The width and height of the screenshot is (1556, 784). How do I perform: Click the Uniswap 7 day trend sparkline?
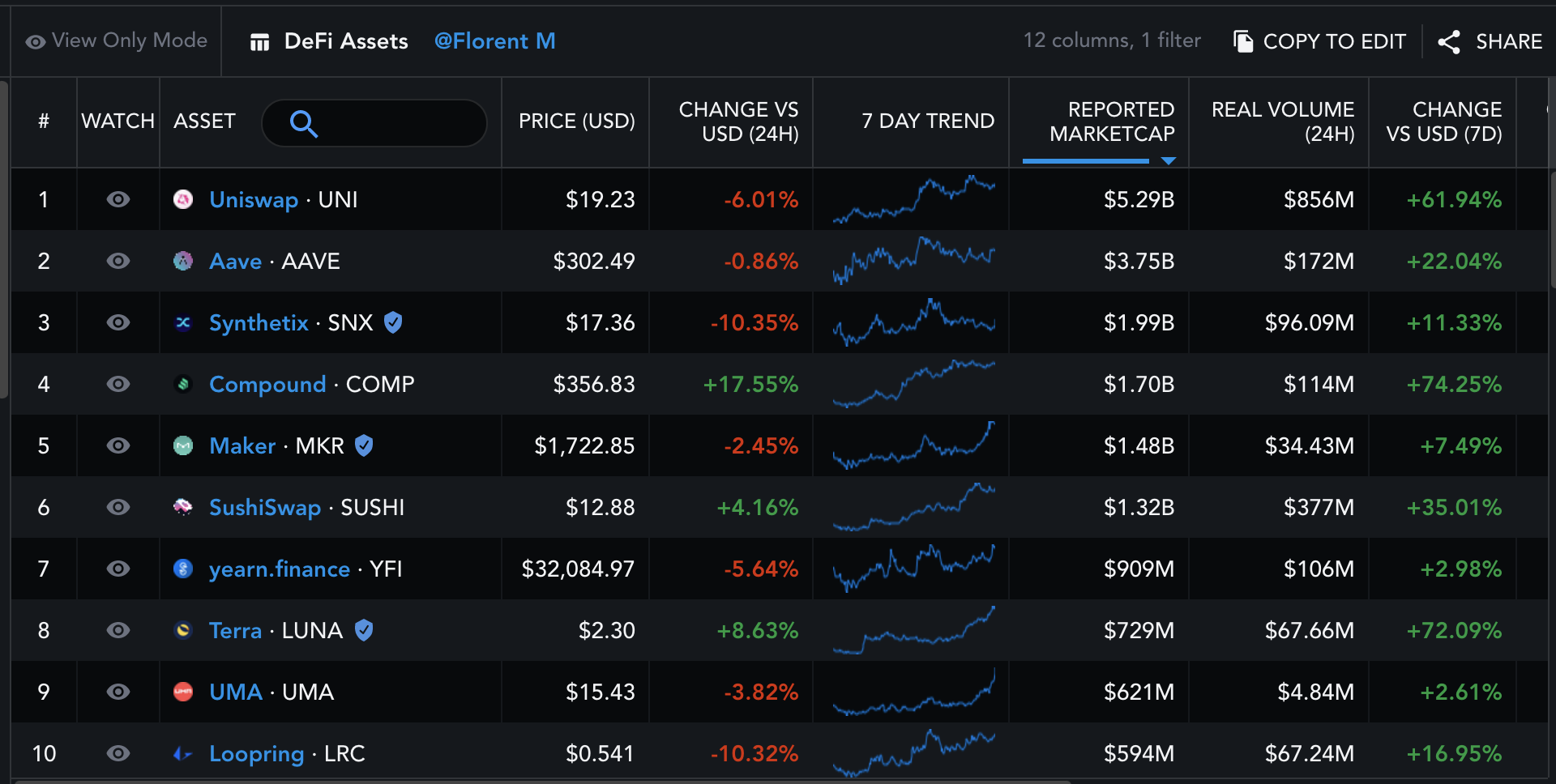pos(913,199)
